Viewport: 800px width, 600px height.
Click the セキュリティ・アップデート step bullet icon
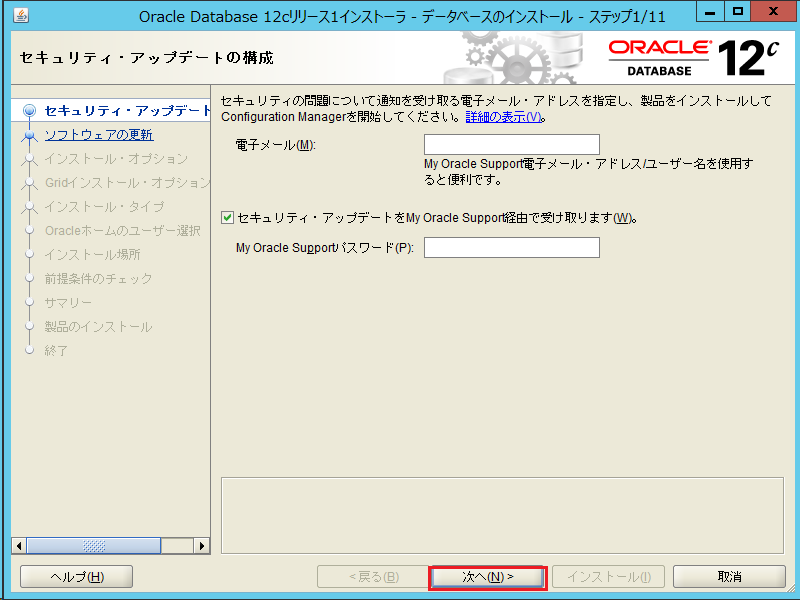30,111
